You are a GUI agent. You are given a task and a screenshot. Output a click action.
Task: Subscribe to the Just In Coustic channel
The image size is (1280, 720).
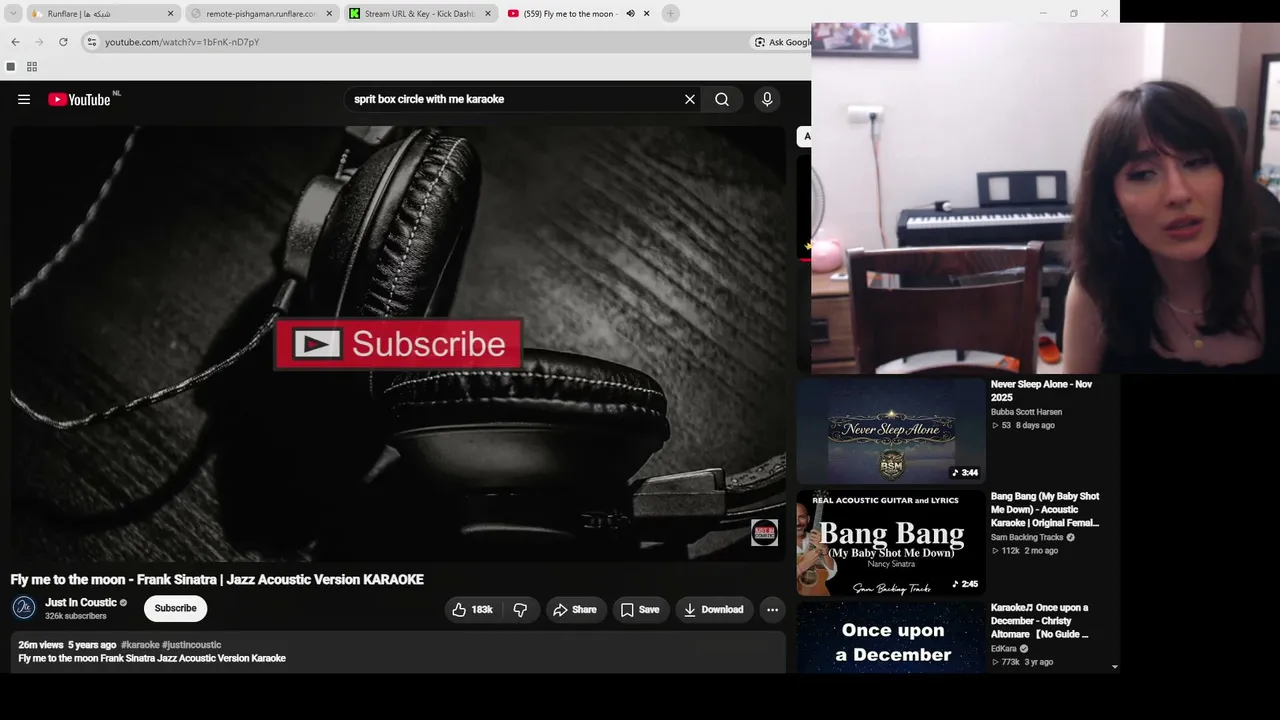pyautogui.click(x=175, y=608)
